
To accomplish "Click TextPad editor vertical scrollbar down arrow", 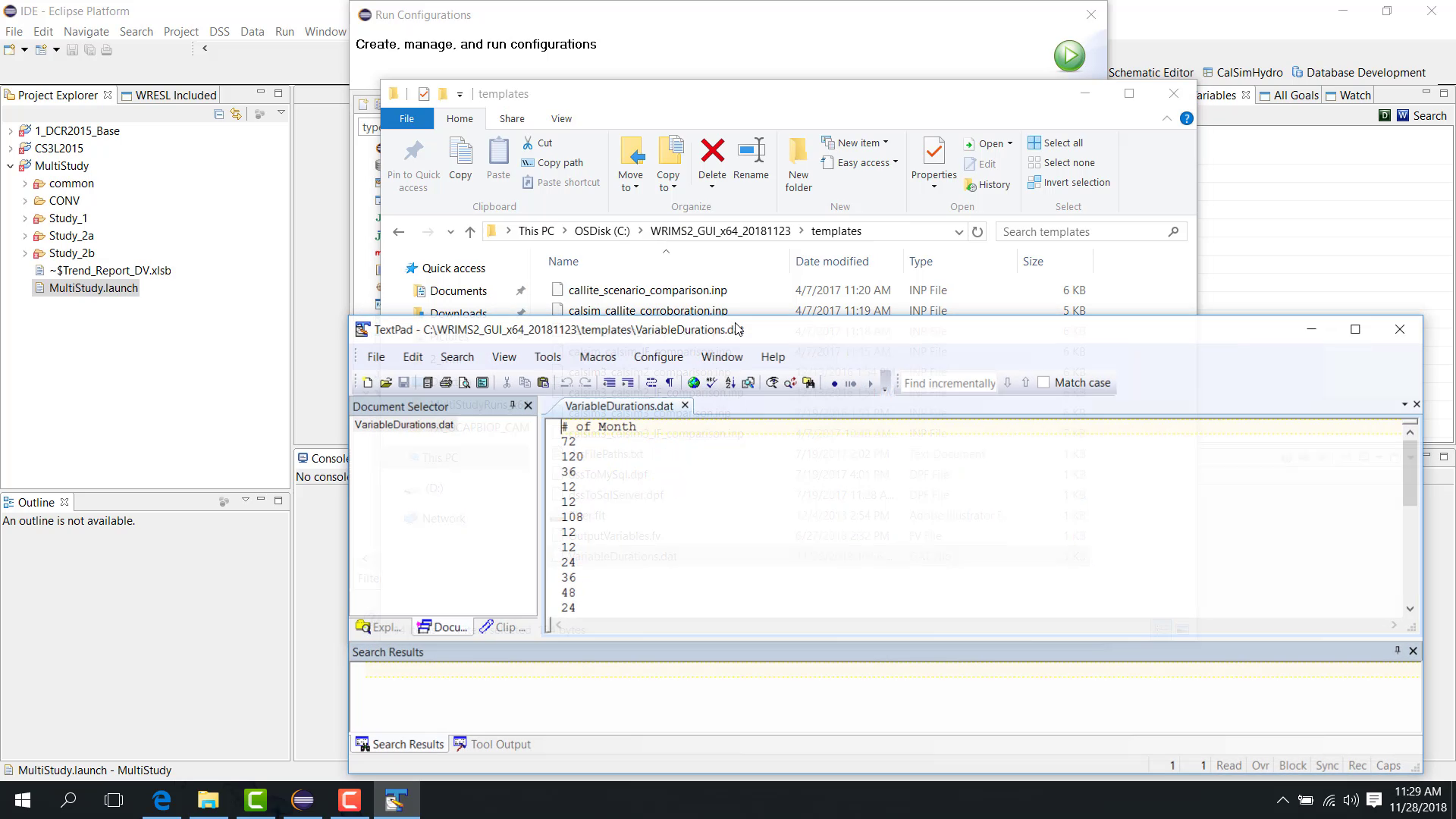I will tap(1410, 608).
